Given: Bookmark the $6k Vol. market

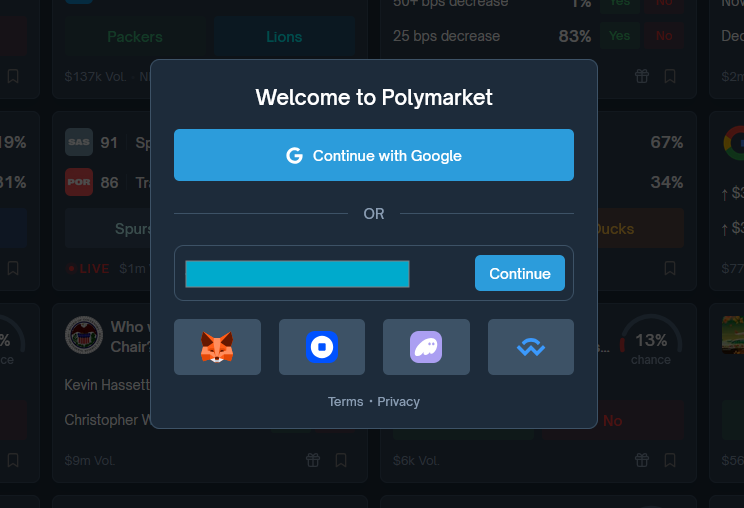Looking at the screenshot, I should (670, 460).
